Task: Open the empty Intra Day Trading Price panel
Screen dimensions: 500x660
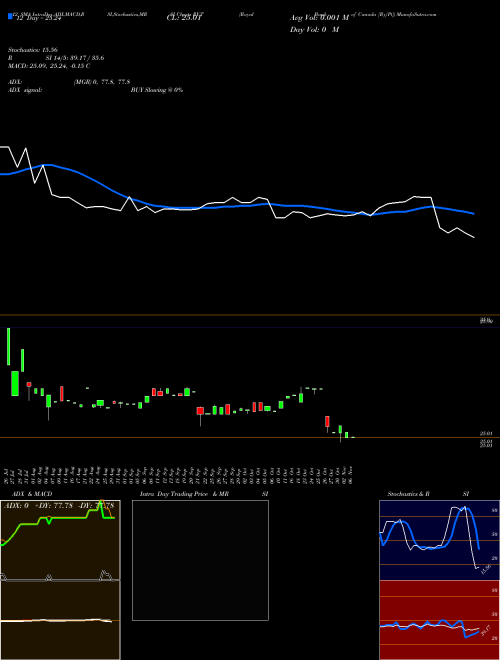Action: [x=200, y=560]
